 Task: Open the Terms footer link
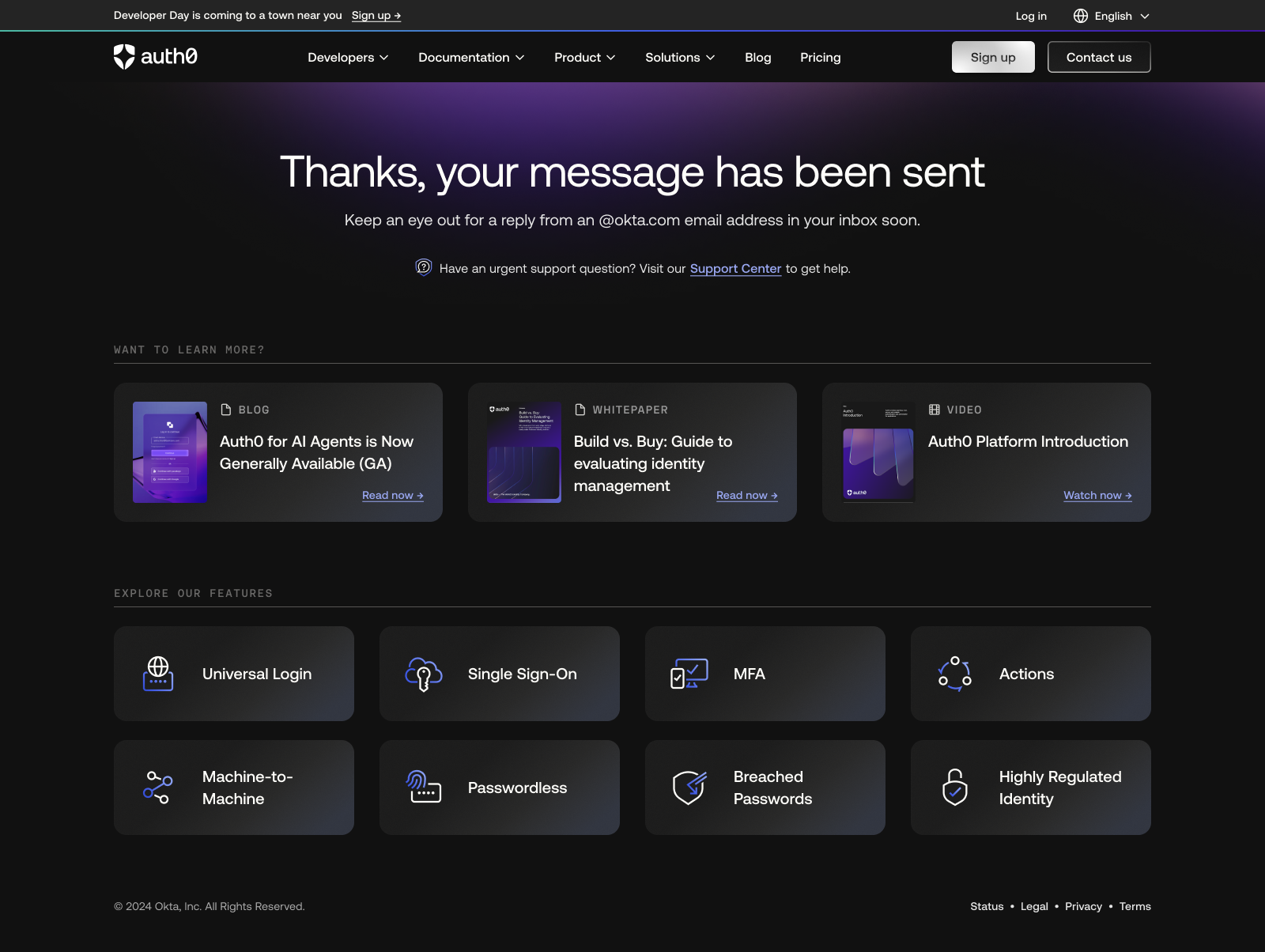tap(1135, 906)
